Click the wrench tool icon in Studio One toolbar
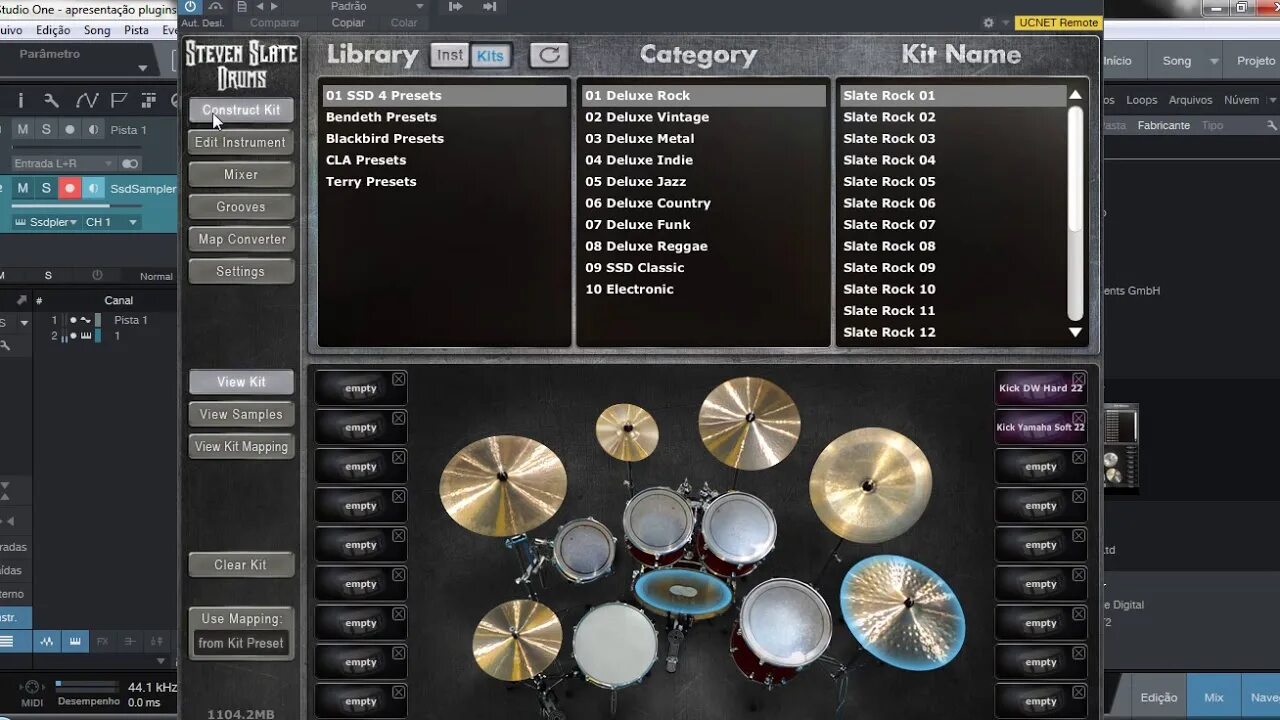The width and height of the screenshot is (1280, 720). pyautogui.click(x=51, y=100)
